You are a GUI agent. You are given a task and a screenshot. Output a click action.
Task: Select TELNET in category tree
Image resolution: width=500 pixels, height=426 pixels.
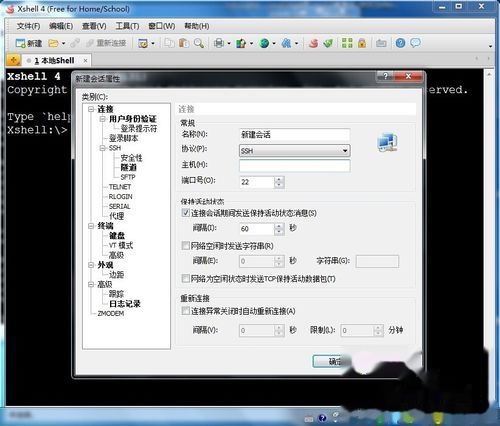[x=120, y=187]
